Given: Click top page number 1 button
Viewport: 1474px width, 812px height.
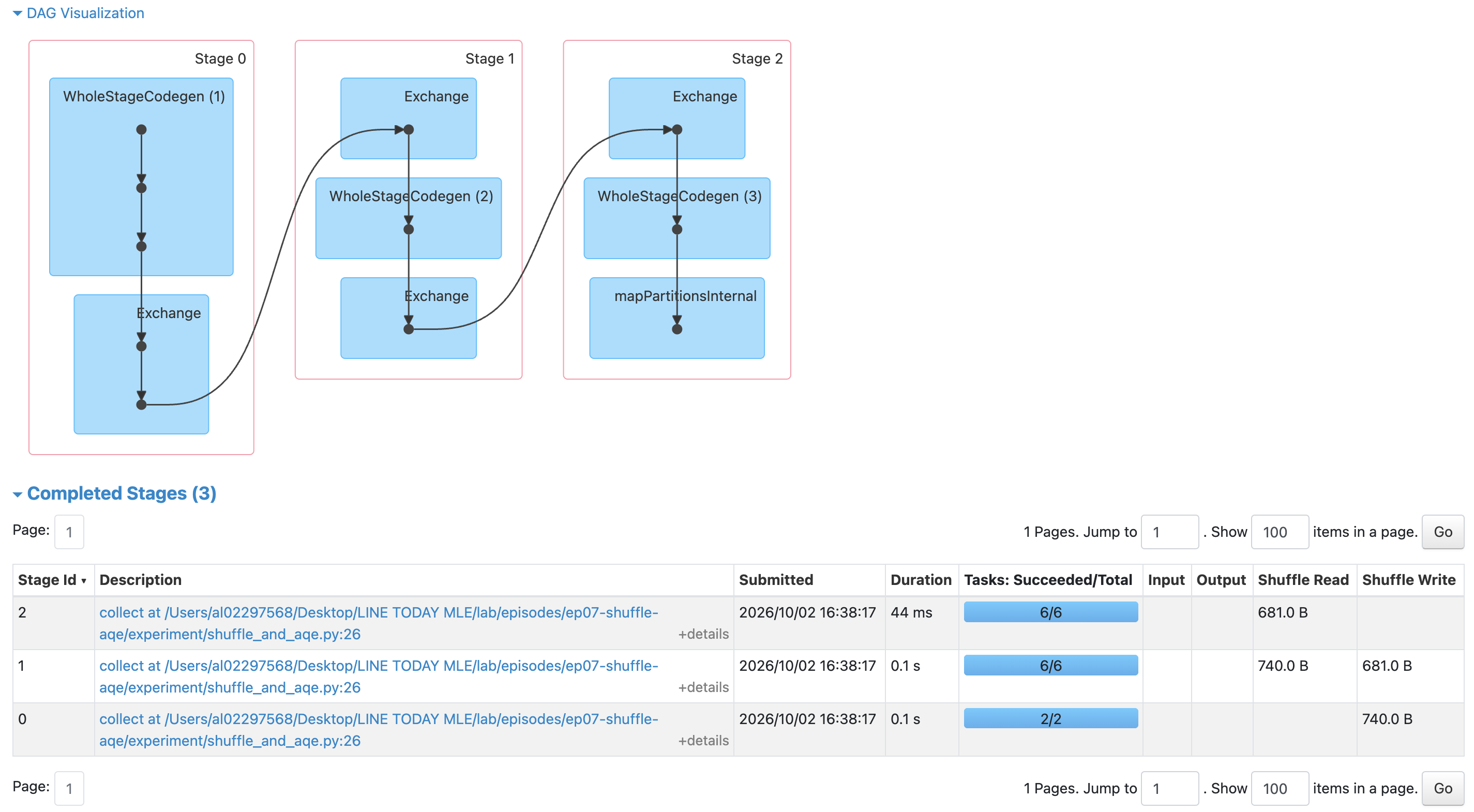Looking at the screenshot, I should tap(69, 532).
